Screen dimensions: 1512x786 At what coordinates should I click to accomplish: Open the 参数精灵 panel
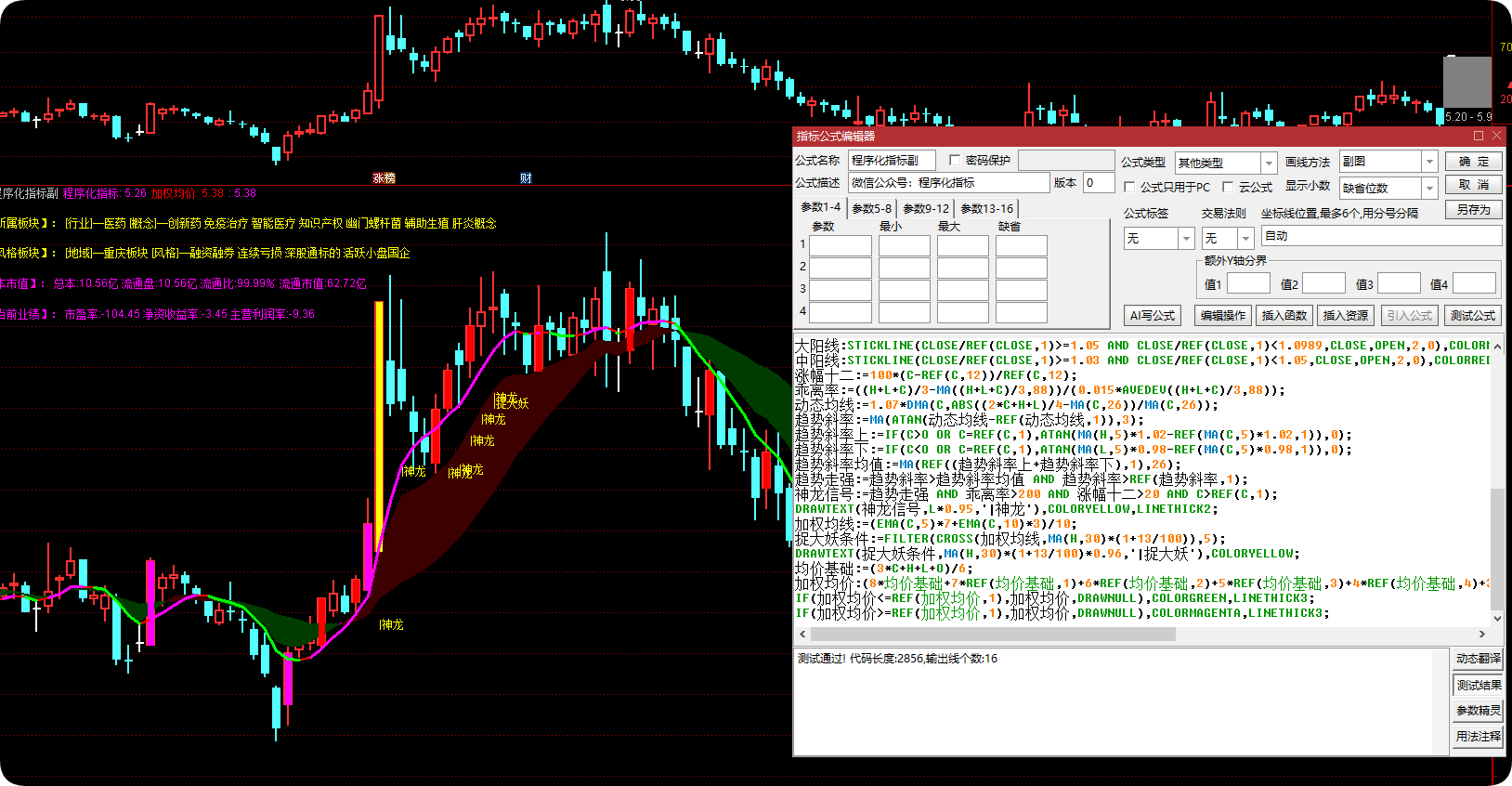click(1478, 711)
